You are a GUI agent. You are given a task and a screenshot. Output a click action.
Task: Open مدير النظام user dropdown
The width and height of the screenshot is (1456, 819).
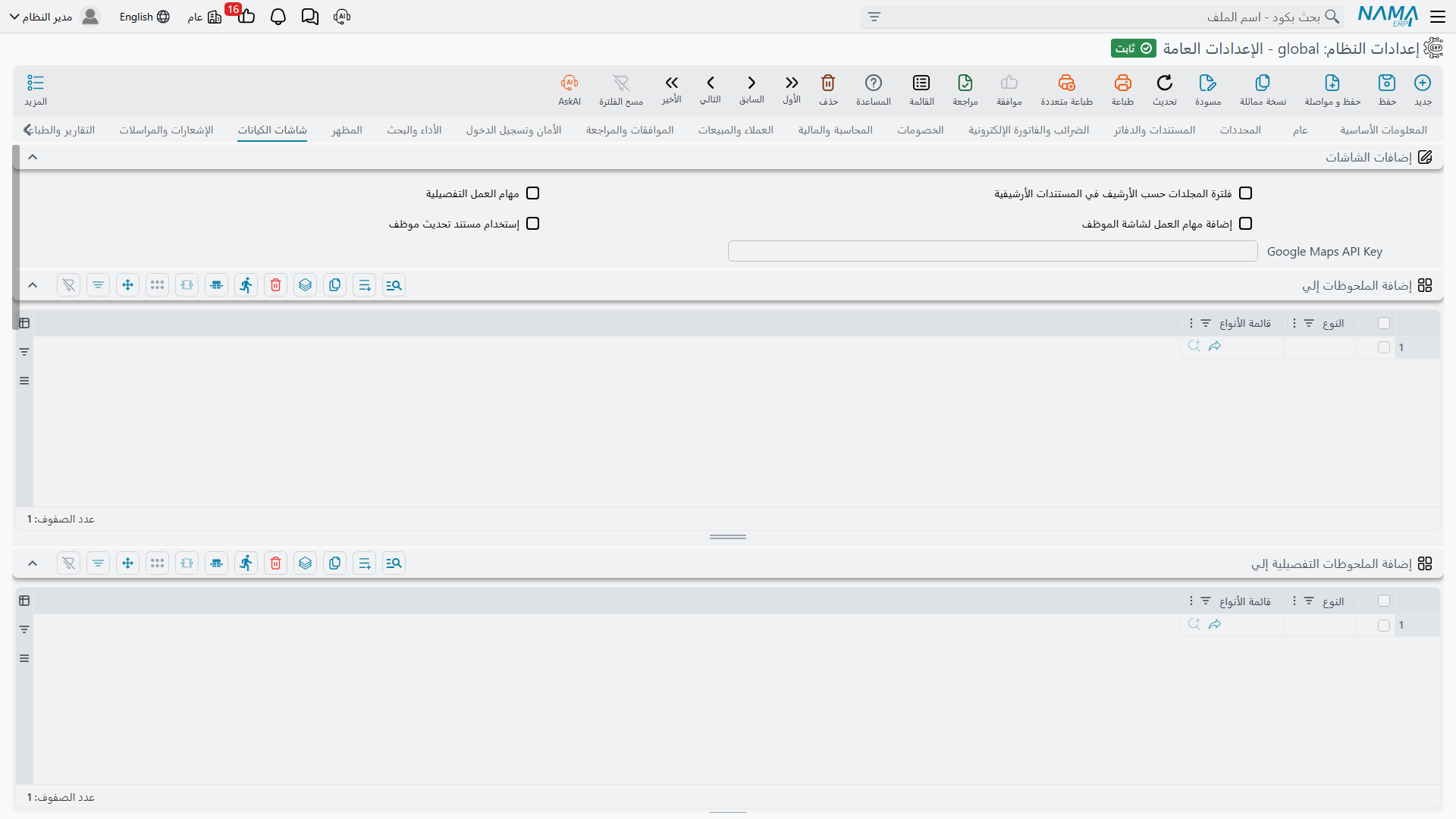pos(54,17)
